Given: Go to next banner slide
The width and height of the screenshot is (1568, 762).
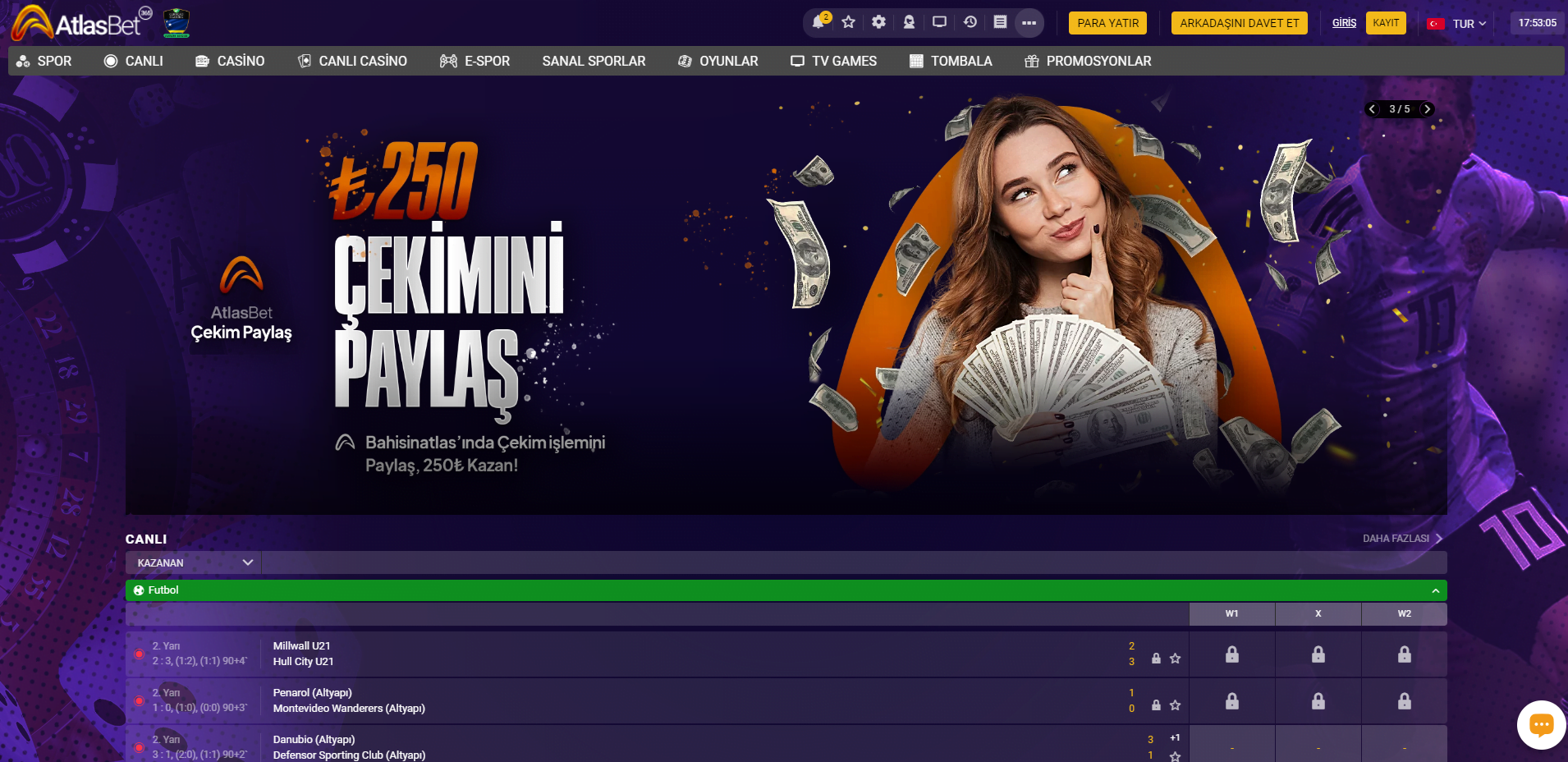Looking at the screenshot, I should click(1427, 109).
